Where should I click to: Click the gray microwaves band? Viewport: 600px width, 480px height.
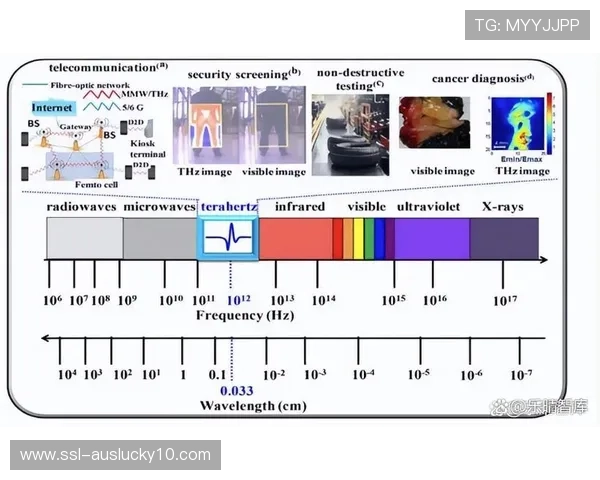click(159, 240)
